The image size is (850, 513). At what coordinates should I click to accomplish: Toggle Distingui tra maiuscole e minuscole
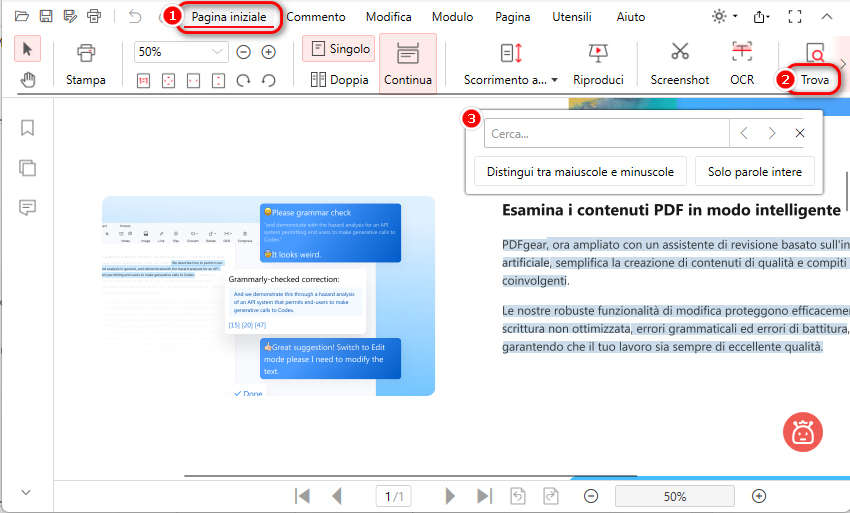pos(580,171)
